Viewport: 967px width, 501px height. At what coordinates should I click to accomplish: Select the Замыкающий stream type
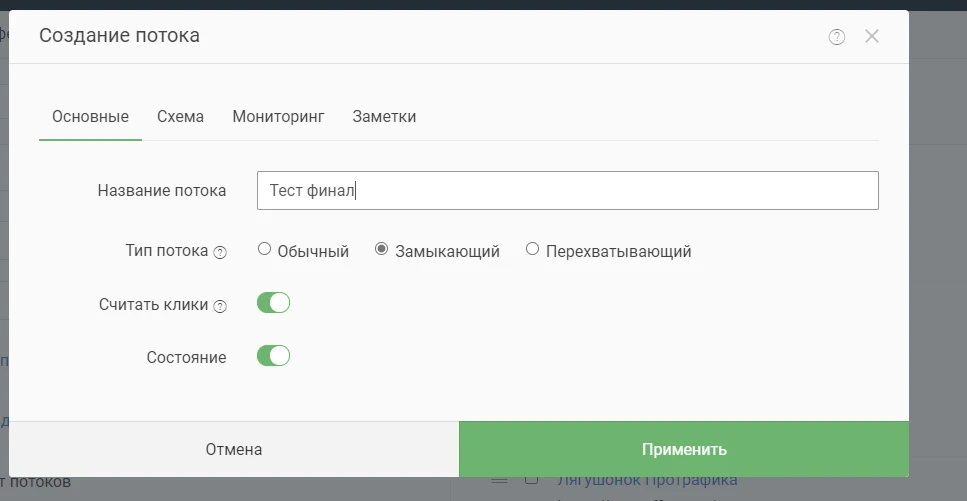382,249
